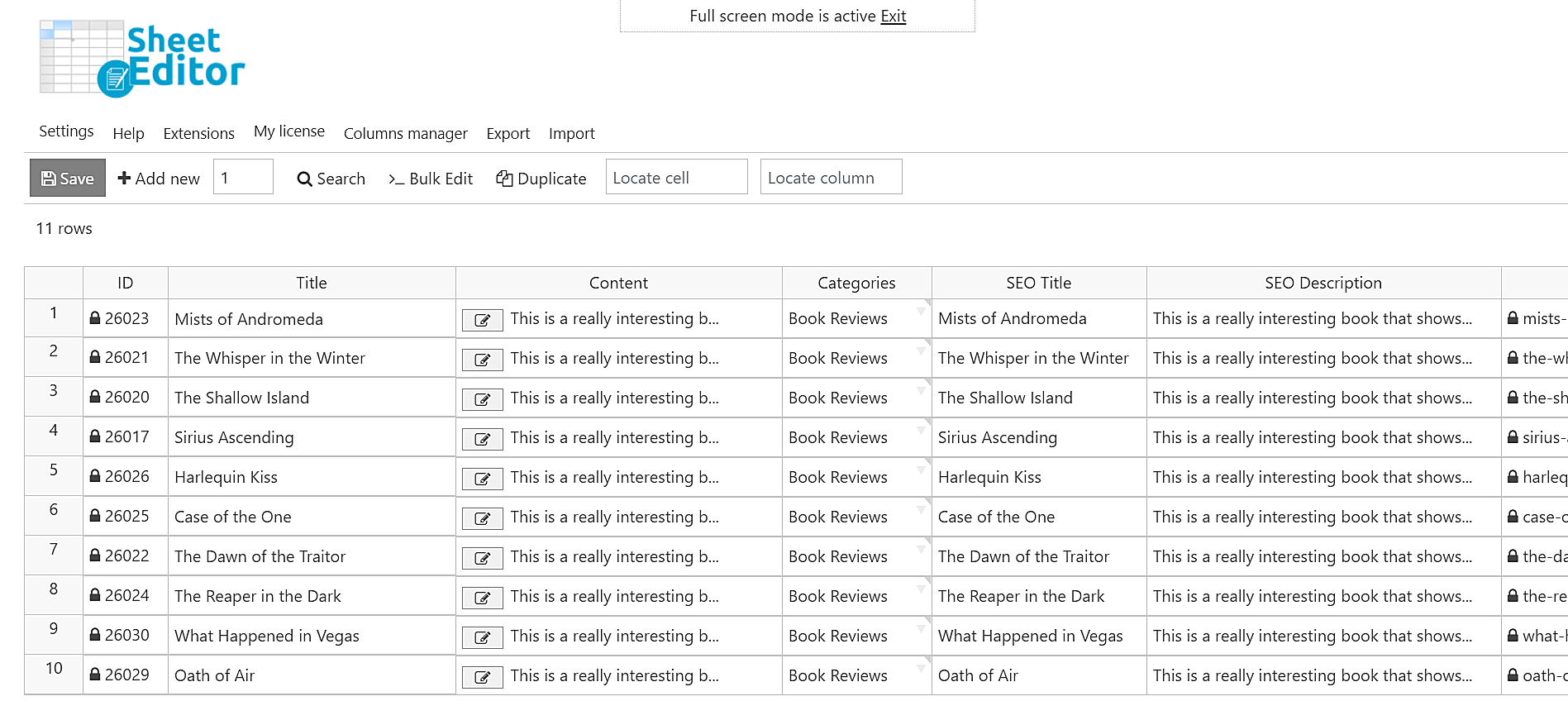Image resolution: width=1568 pixels, height=720 pixels.
Task: Select the ID column header
Action: click(x=125, y=283)
